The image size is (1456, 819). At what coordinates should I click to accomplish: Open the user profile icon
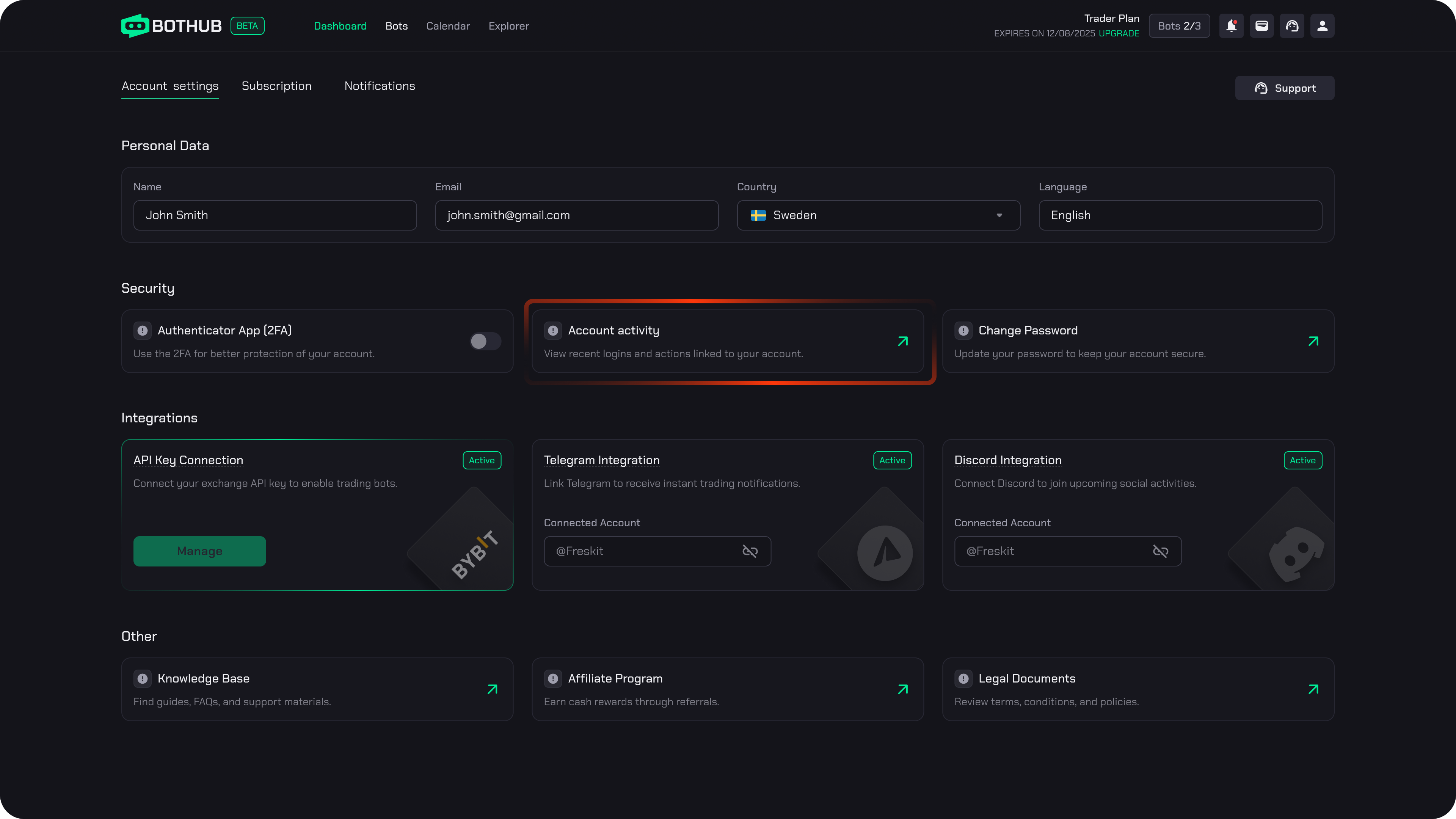pos(1322,26)
